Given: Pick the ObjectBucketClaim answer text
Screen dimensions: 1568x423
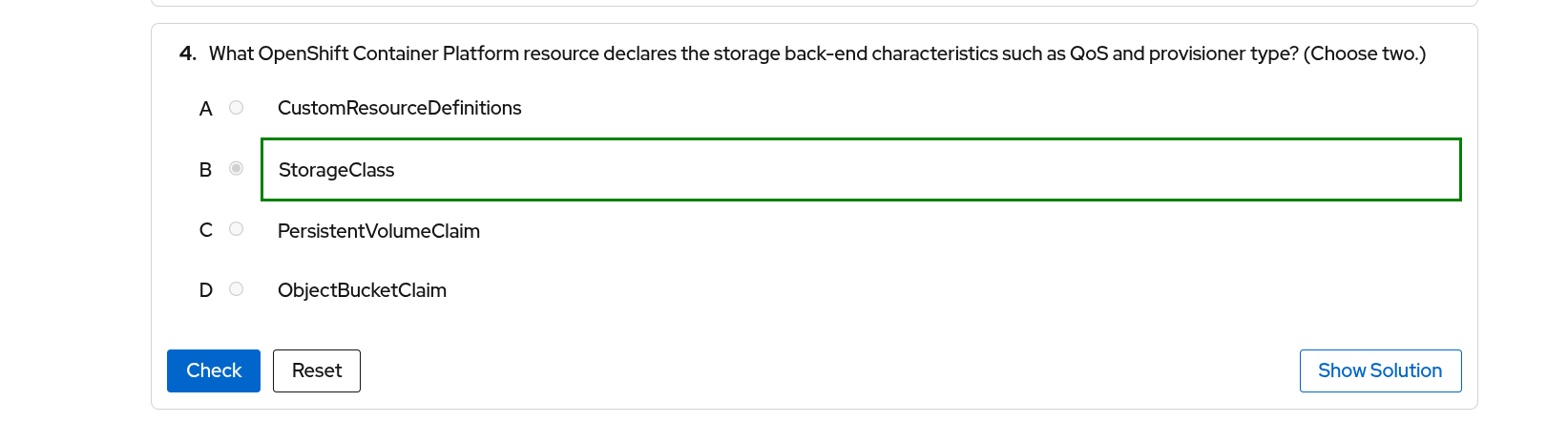Looking at the screenshot, I should pos(362,290).
